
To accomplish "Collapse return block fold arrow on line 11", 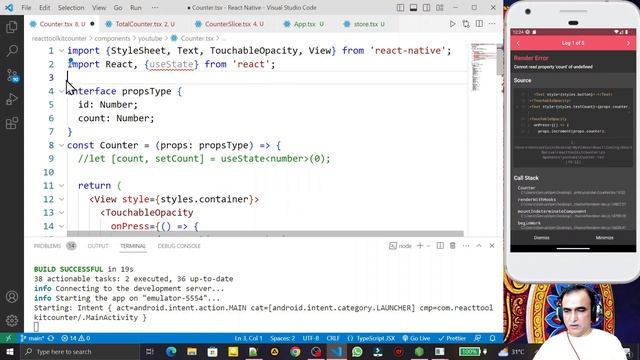I will coord(61,185).
